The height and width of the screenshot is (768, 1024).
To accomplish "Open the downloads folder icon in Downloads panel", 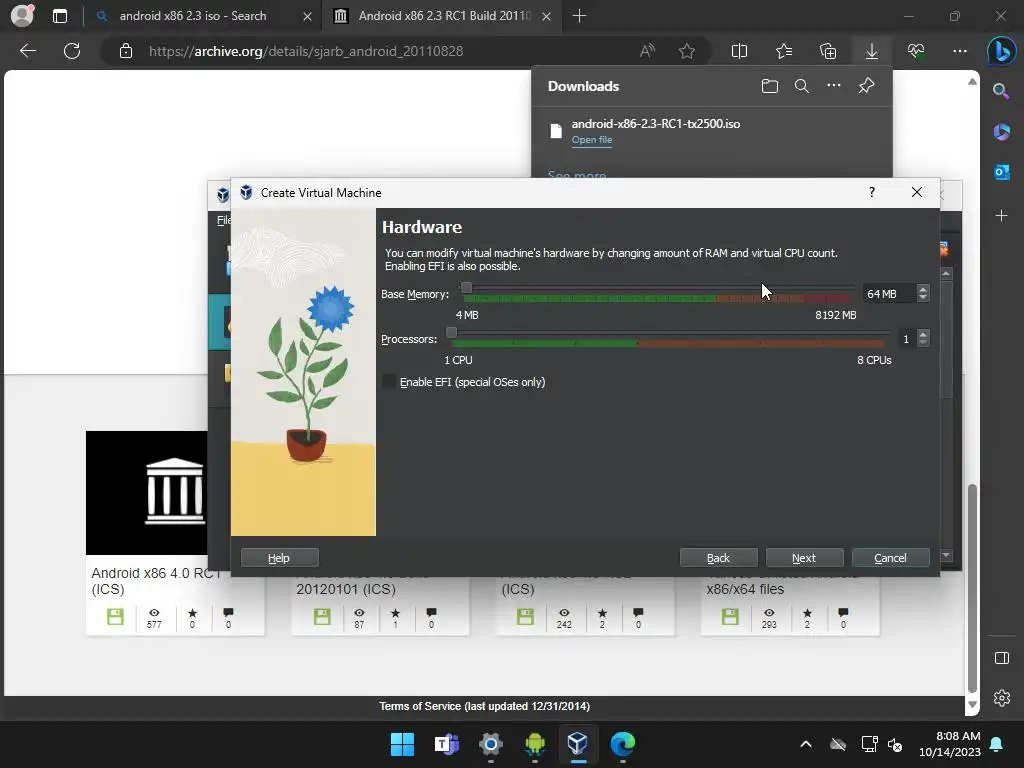I will click(x=770, y=86).
